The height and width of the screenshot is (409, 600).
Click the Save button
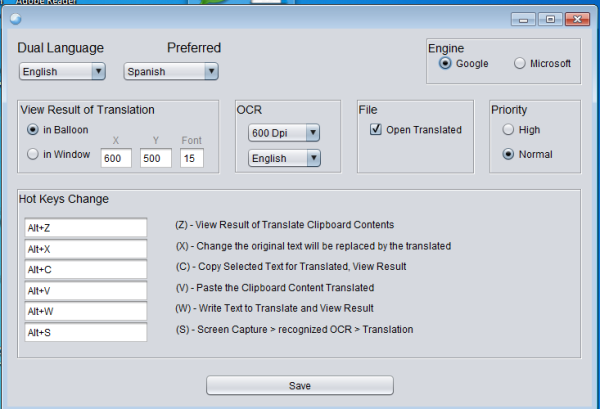click(x=300, y=385)
